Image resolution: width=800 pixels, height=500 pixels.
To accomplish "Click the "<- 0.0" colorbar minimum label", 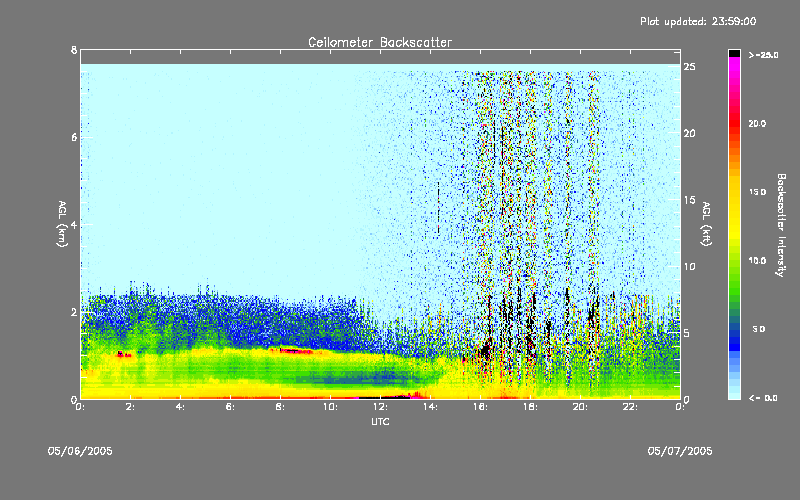I will pyautogui.click(x=763, y=397).
